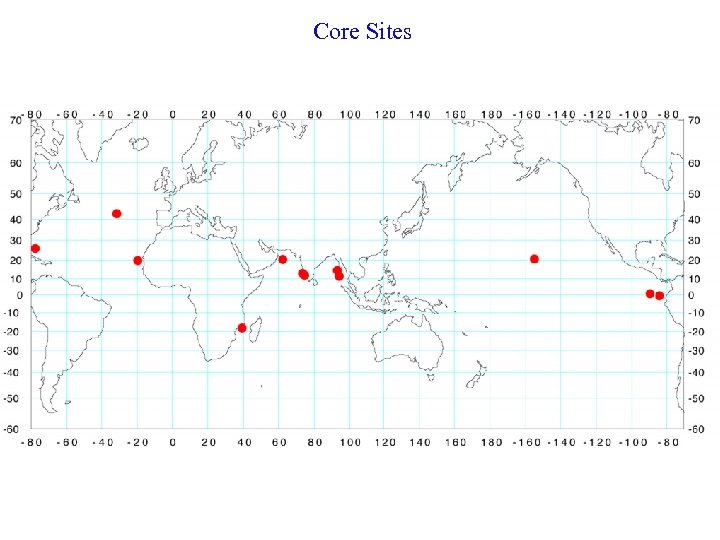Select the North Atlantic core site dot near 42°N

117,214
